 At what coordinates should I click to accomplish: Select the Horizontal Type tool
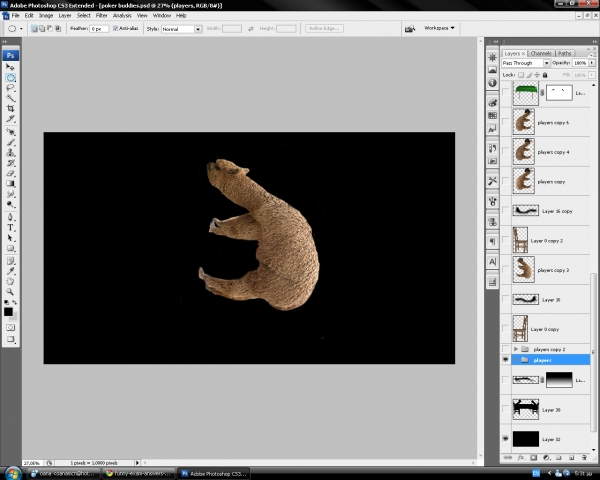pyautogui.click(x=10, y=228)
